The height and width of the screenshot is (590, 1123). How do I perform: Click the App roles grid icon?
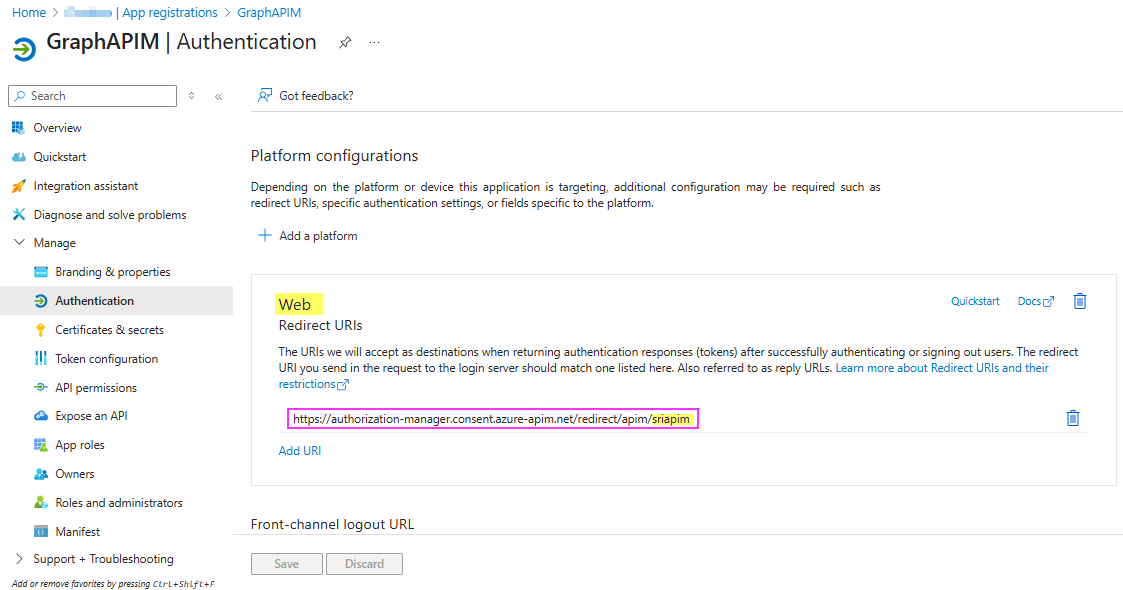[x=41, y=445]
